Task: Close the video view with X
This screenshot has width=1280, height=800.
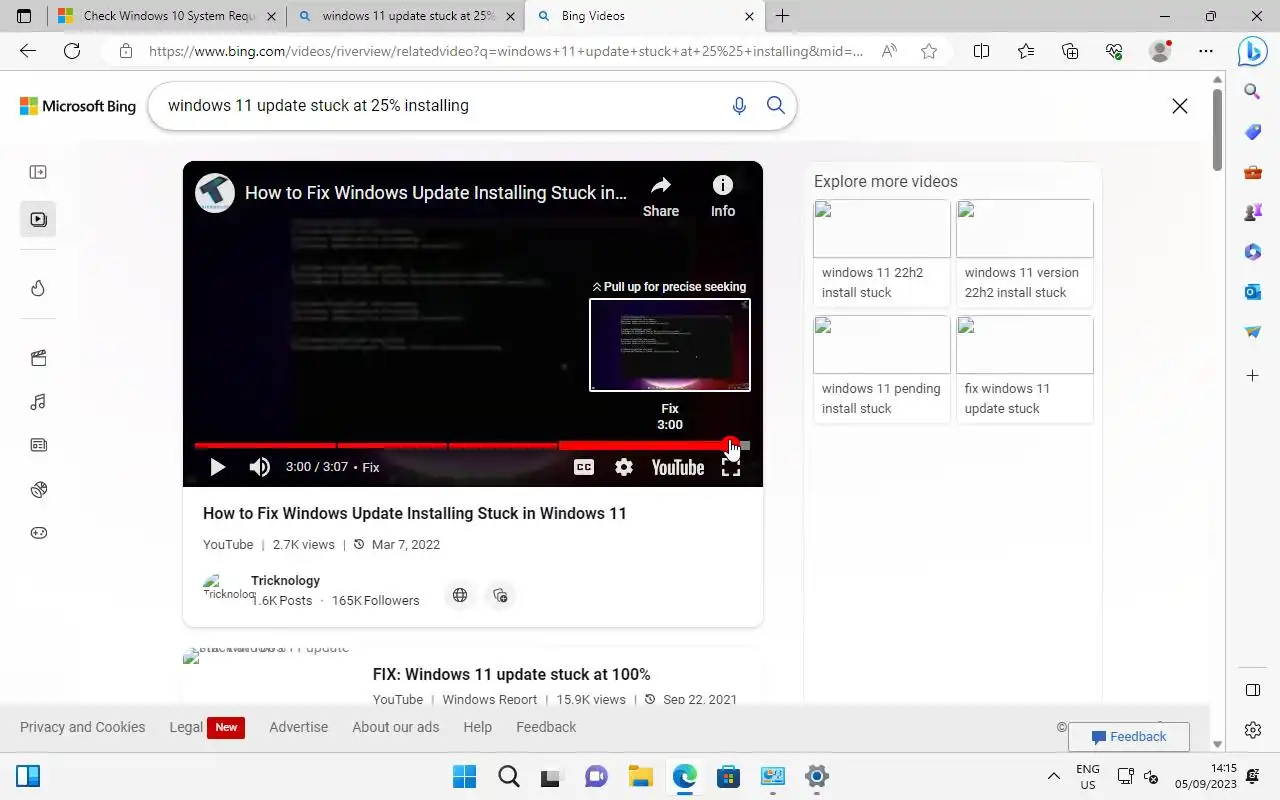Action: 1180,106
